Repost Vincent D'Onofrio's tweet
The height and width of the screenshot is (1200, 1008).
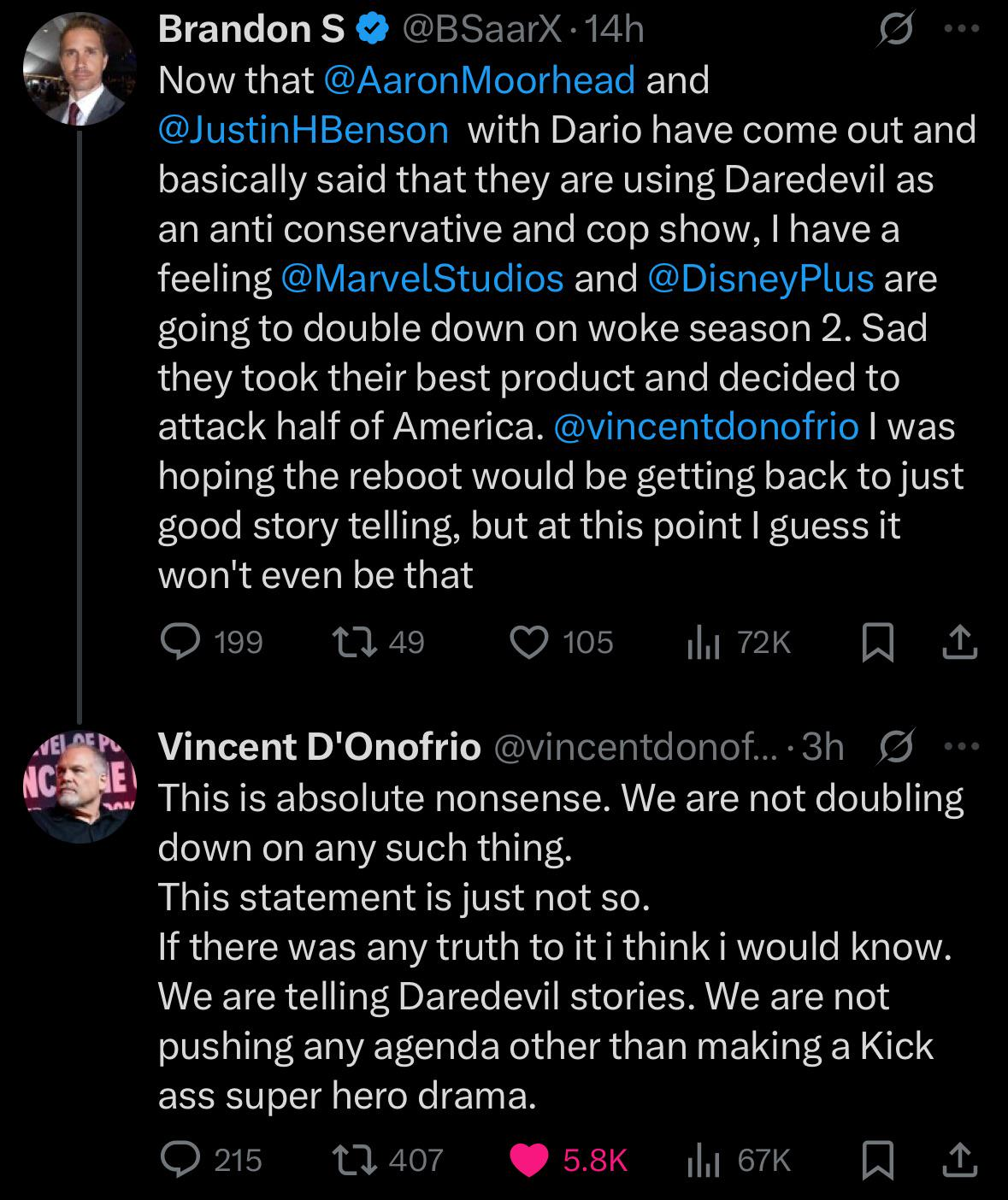point(353,1159)
